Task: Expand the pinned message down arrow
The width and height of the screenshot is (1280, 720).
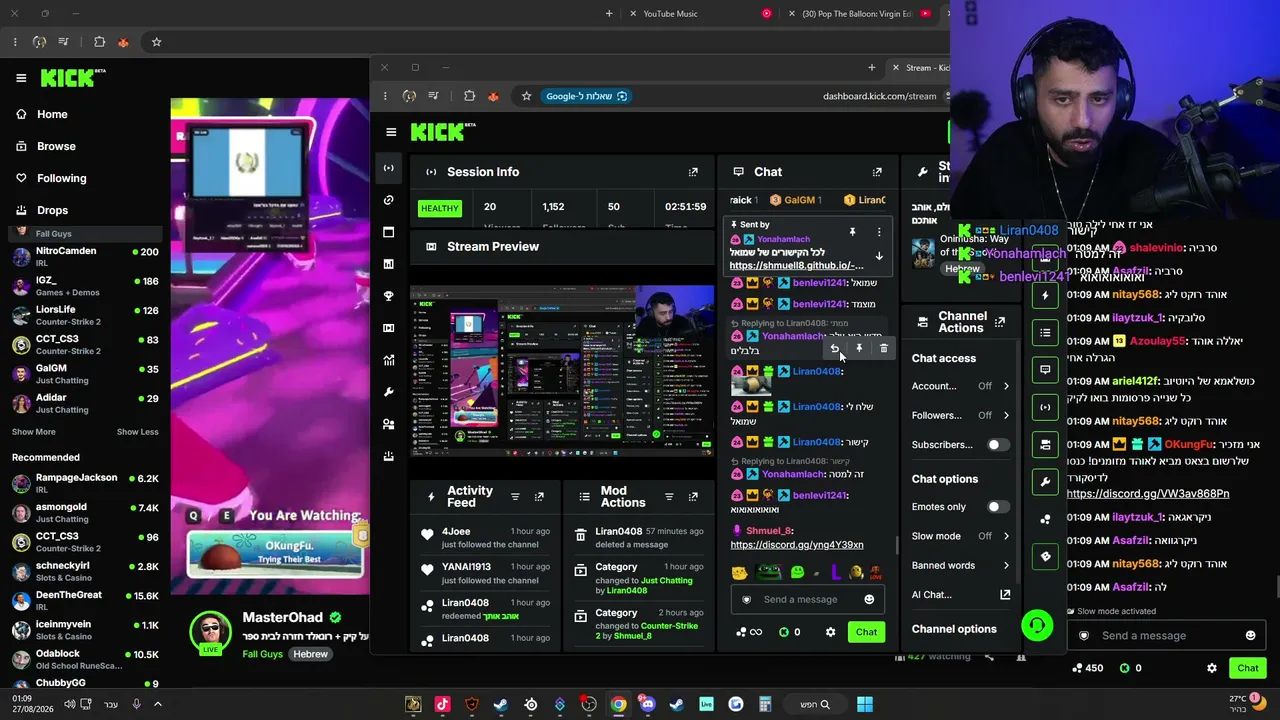Action: 879,256
